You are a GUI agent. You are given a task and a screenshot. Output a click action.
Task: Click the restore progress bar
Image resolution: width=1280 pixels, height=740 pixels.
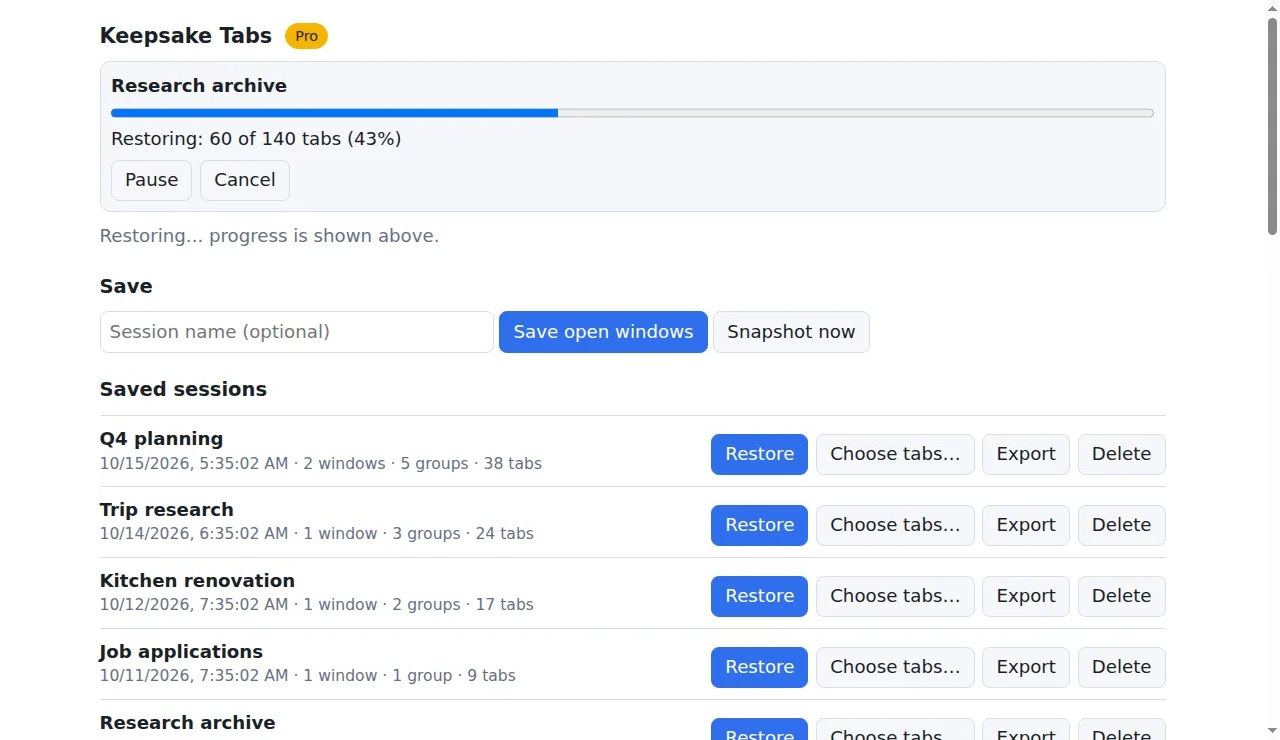pyautogui.click(x=632, y=113)
